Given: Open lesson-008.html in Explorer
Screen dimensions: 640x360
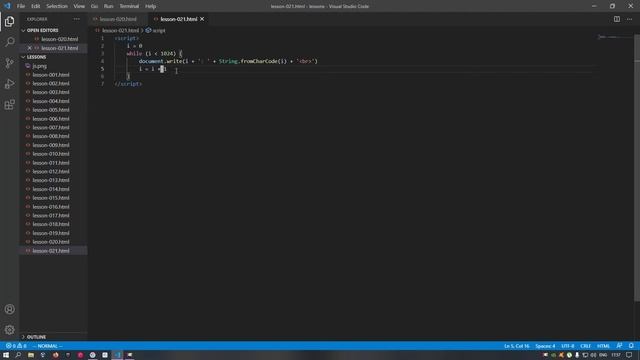Looking at the screenshot, I should coord(51,136).
